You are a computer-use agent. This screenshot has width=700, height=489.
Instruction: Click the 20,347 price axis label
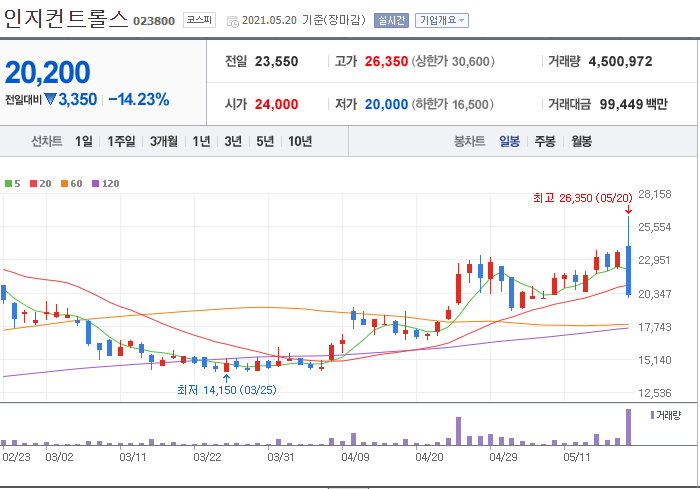coord(654,294)
